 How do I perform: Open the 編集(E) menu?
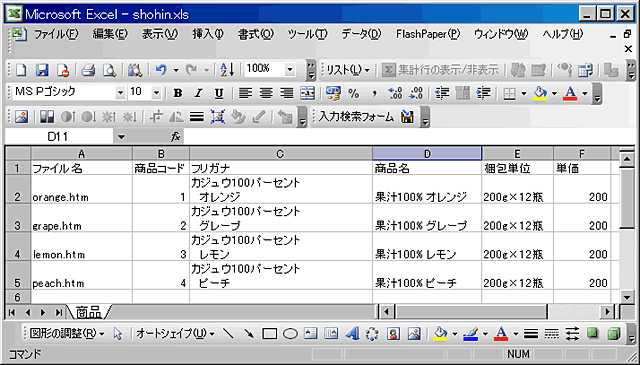[110, 34]
